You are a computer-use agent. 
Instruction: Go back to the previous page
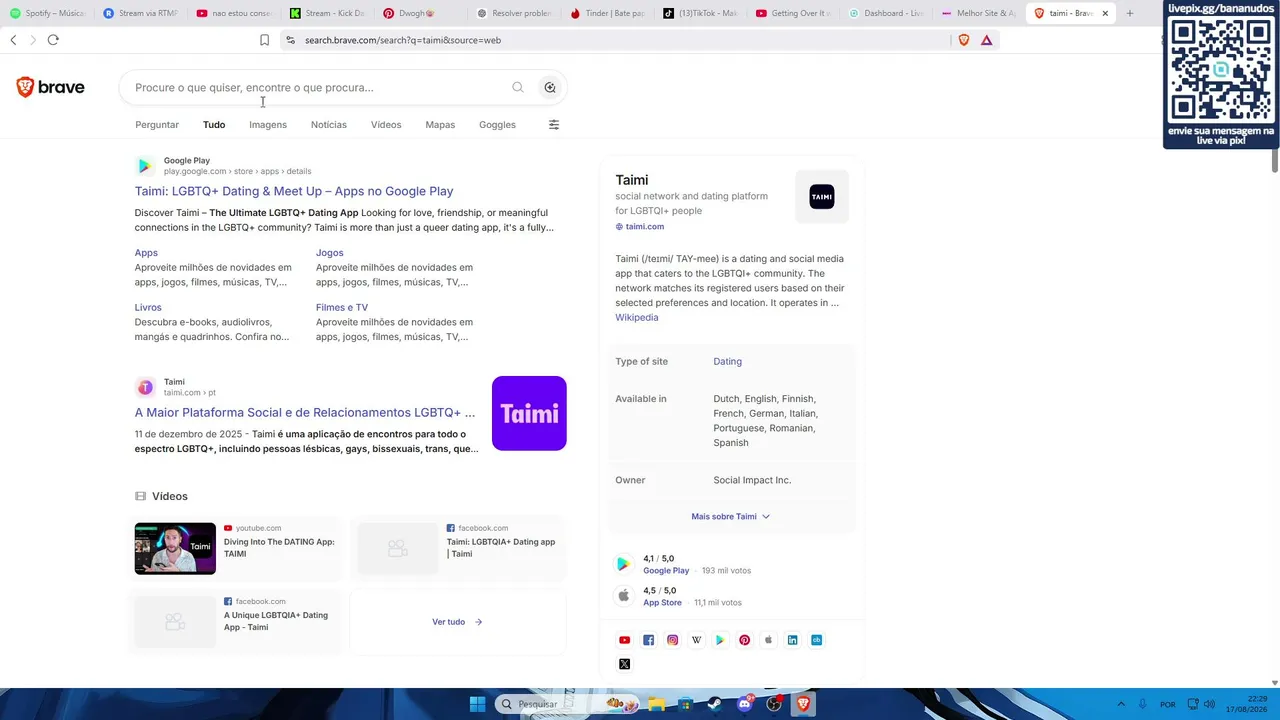coord(13,40)
